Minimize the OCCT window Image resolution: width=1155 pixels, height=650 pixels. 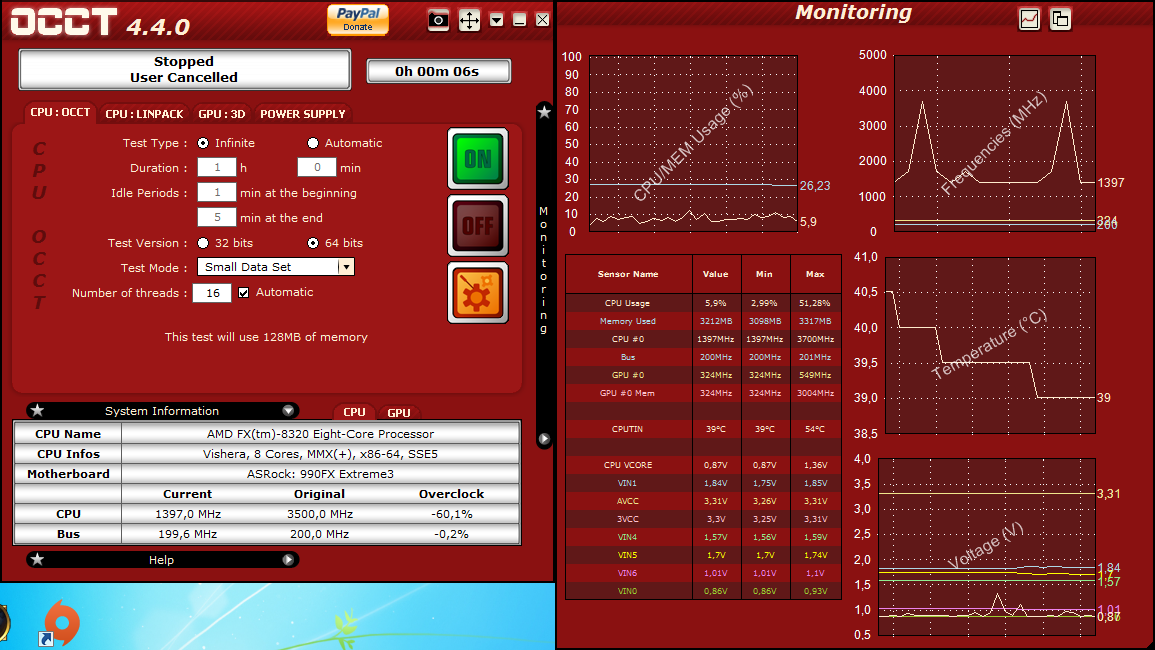[x=519, y=20]
